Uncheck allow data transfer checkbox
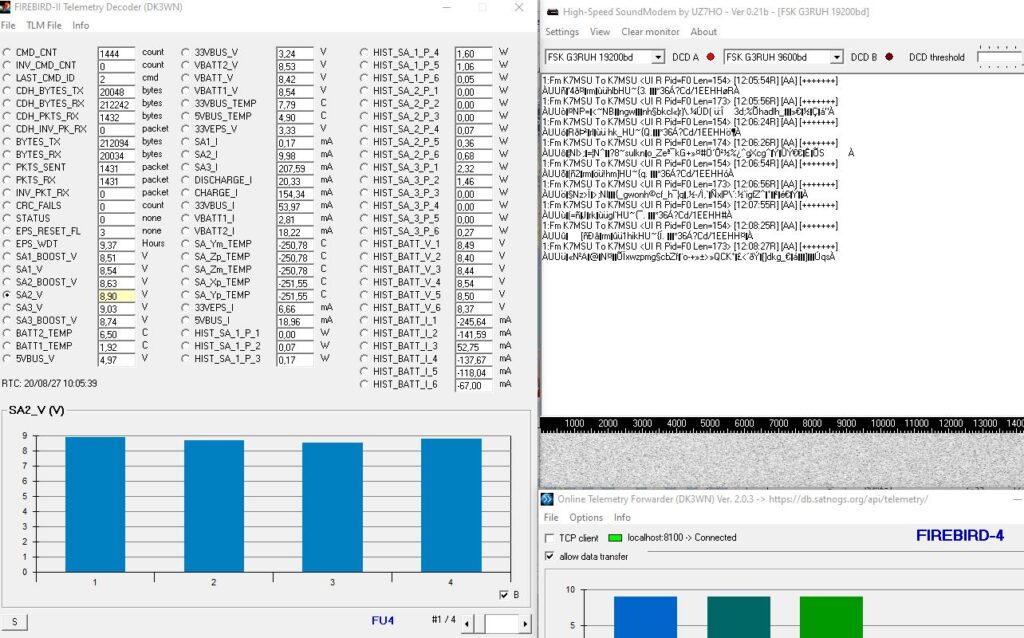Viewport: 1024px width, 638px height. 549,556
